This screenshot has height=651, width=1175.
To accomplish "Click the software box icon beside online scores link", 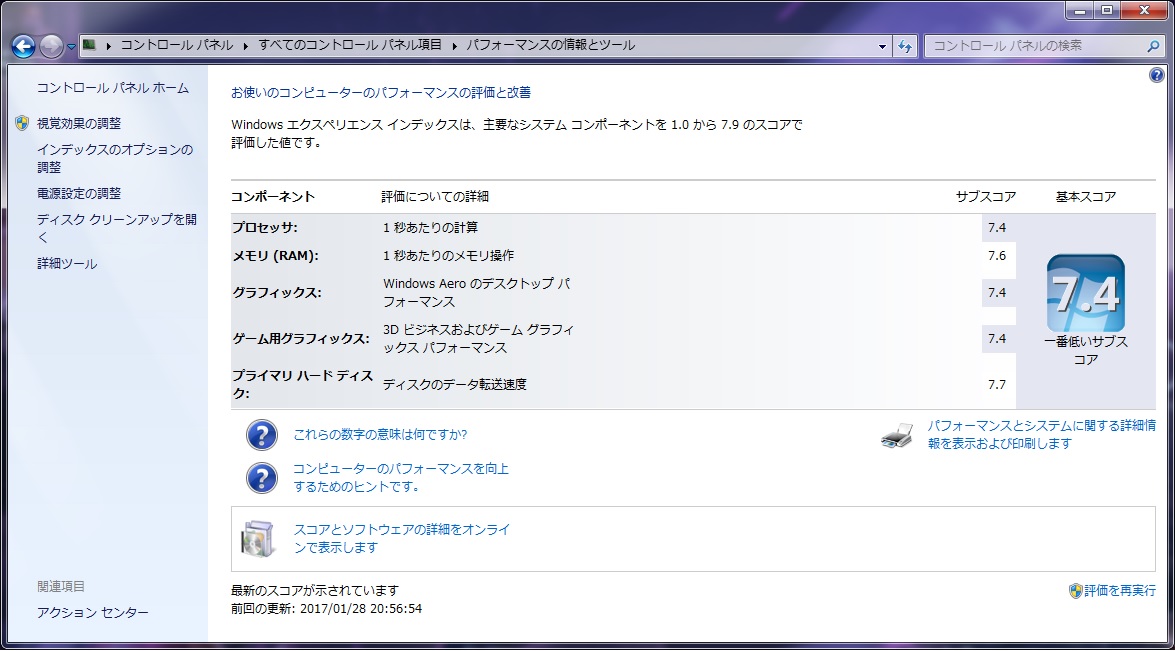I will pos(258,539).
